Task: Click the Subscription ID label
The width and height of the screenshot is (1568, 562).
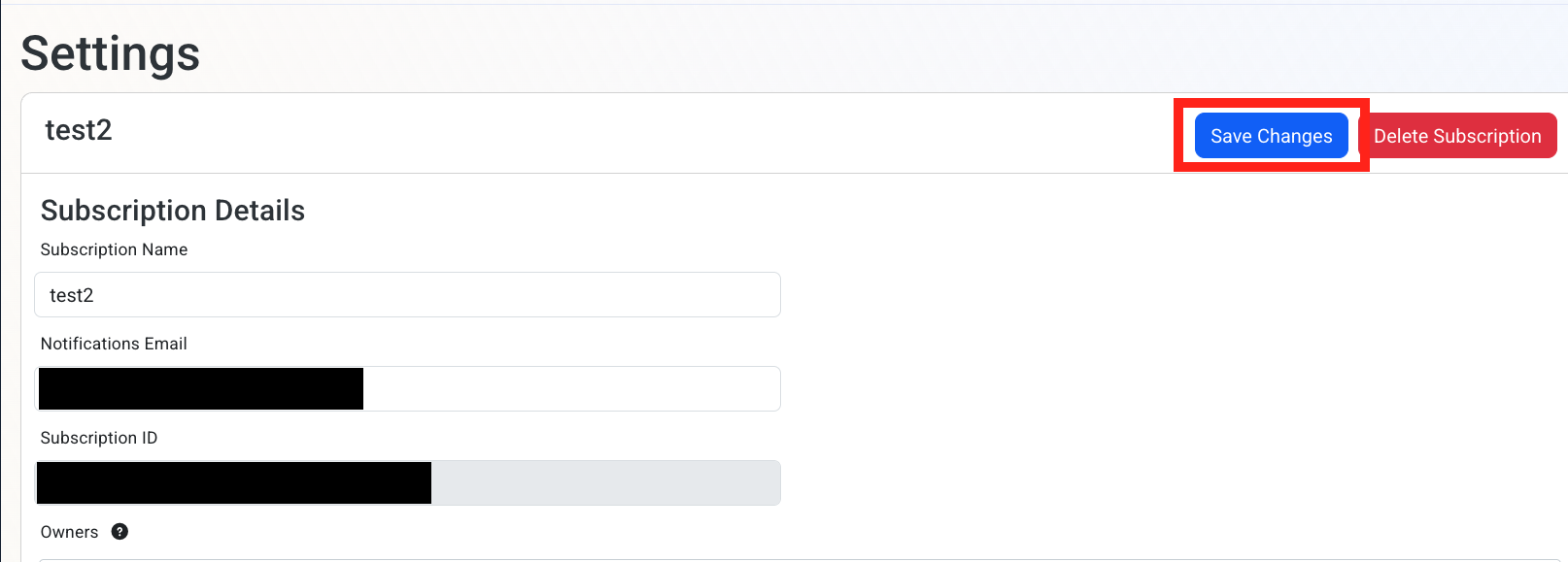Action: pyautogui.click(x=98, y=437)
